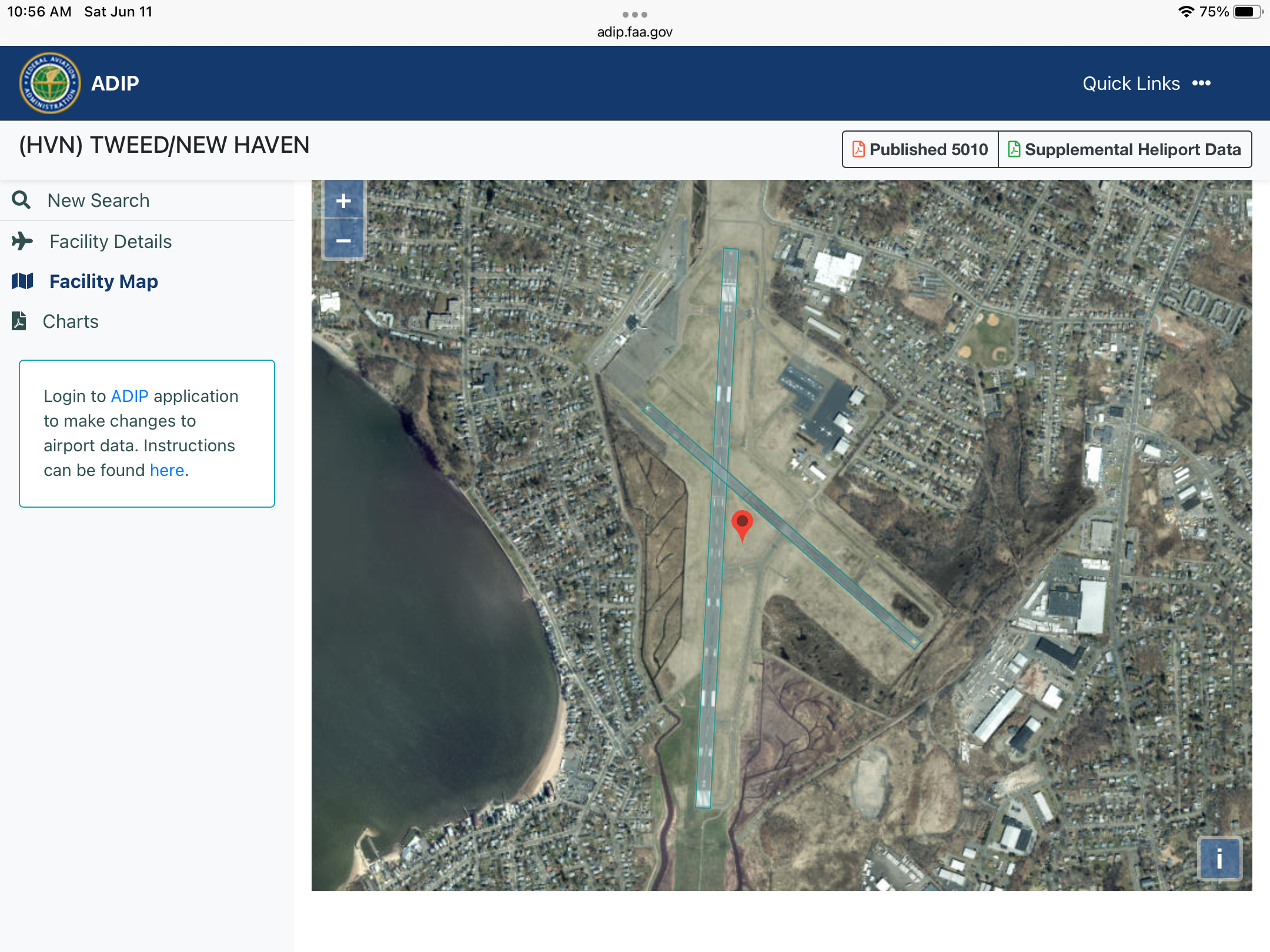
Task: Open the three-dot multitasking menu at top
Action: [635, 14]
